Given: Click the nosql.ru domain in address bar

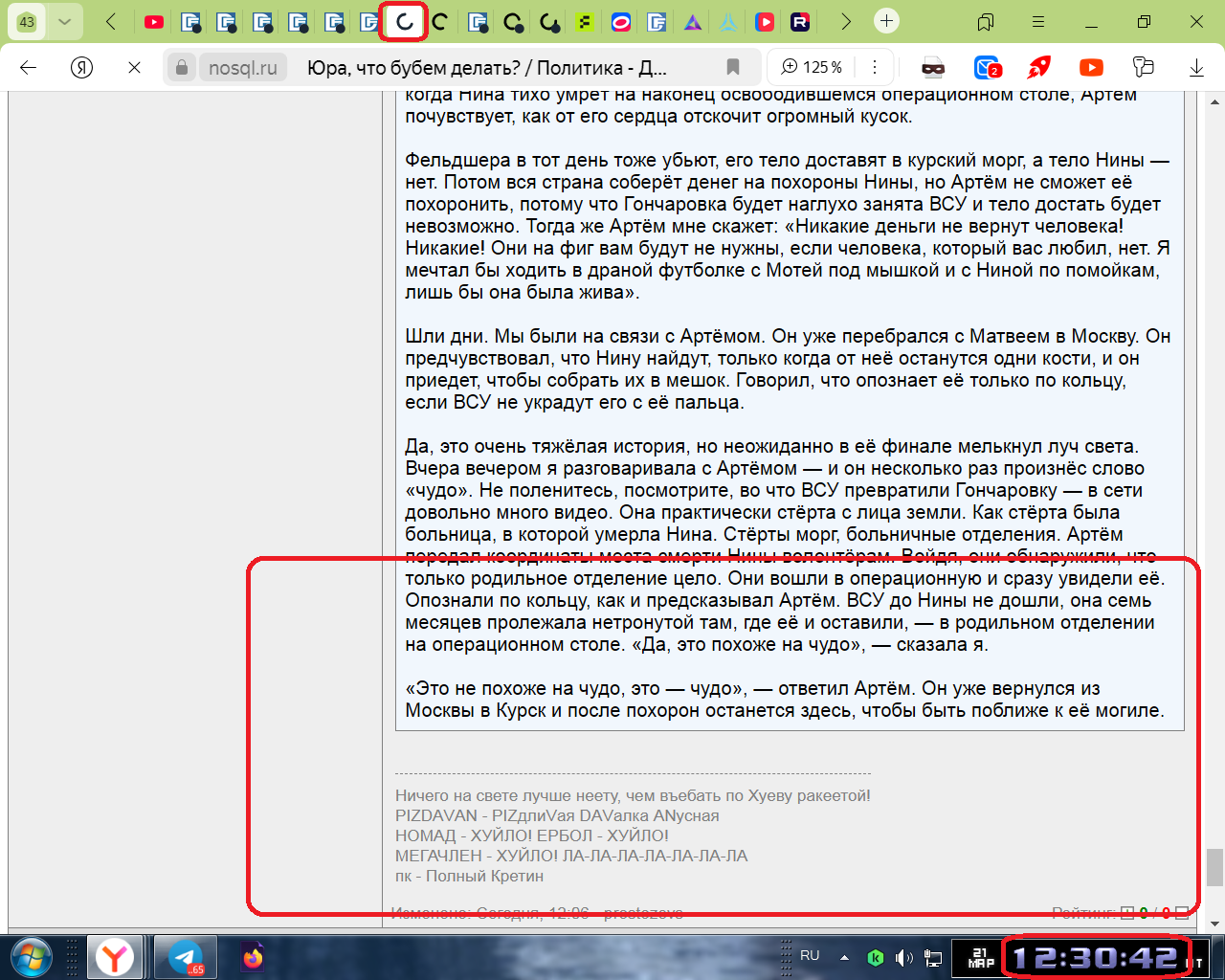Looking at the screenshot, I should pyautogui.click(x=243, y=67).
